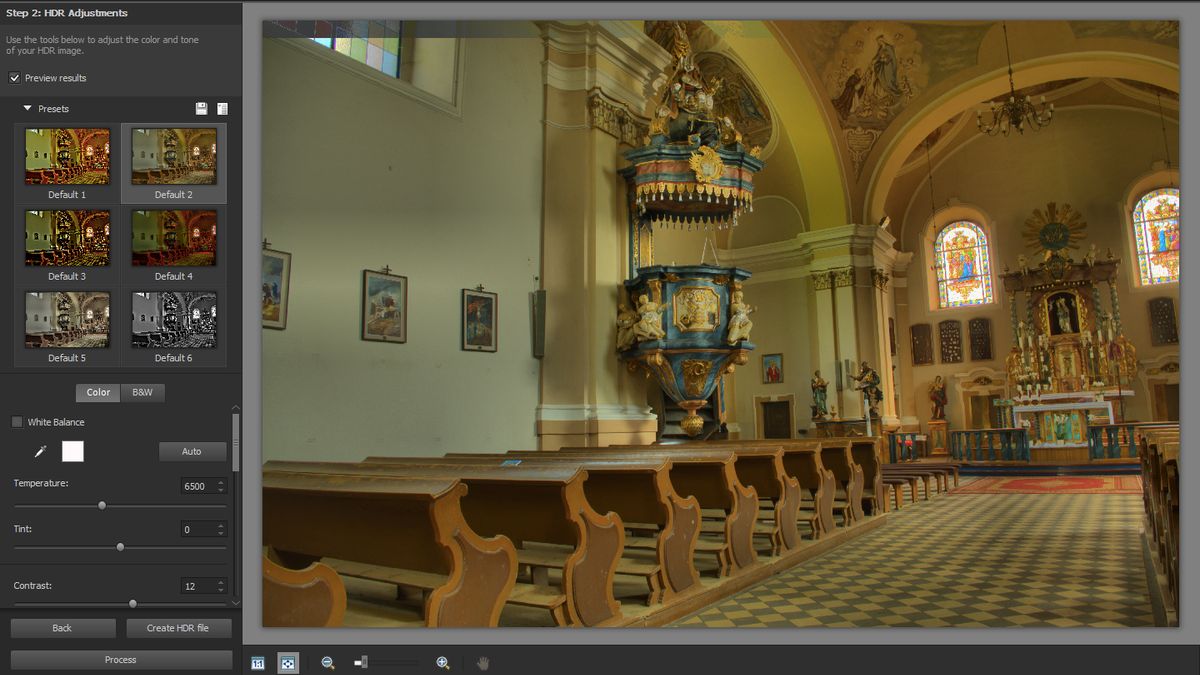Switch to the Color tab

click(x=98, y=393)
